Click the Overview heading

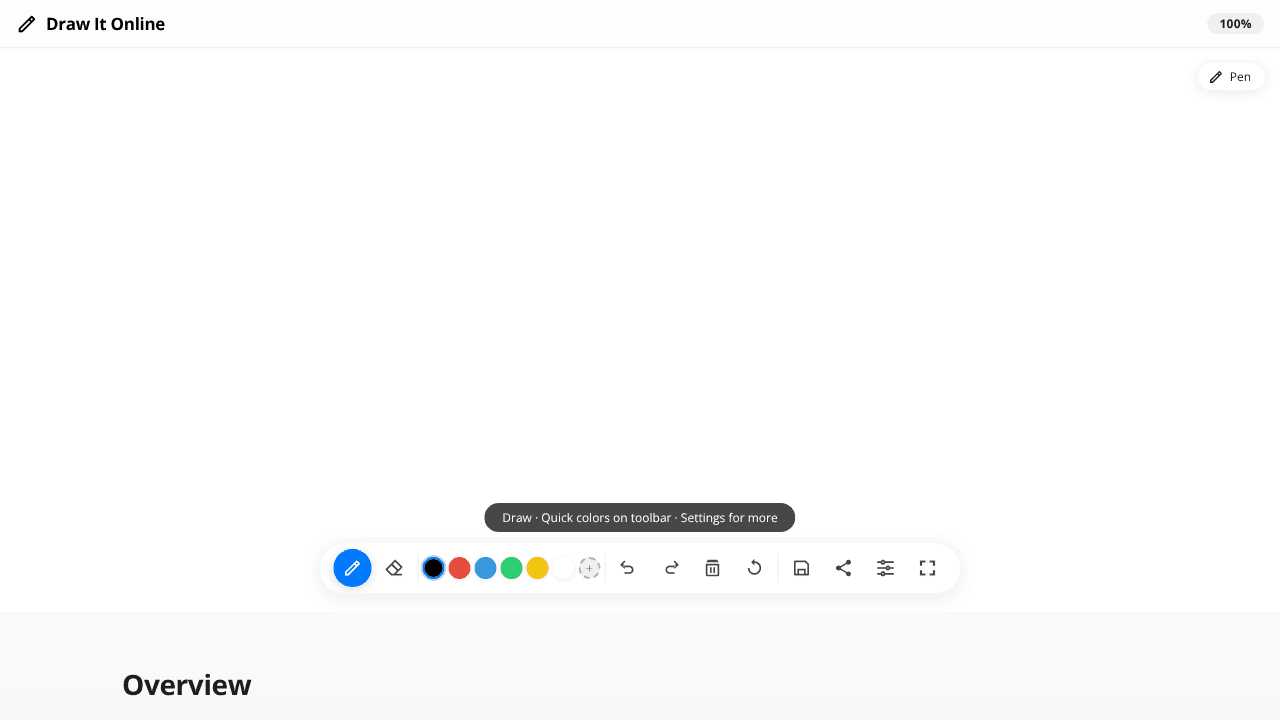pyautogui.click(x=187, y=685)
